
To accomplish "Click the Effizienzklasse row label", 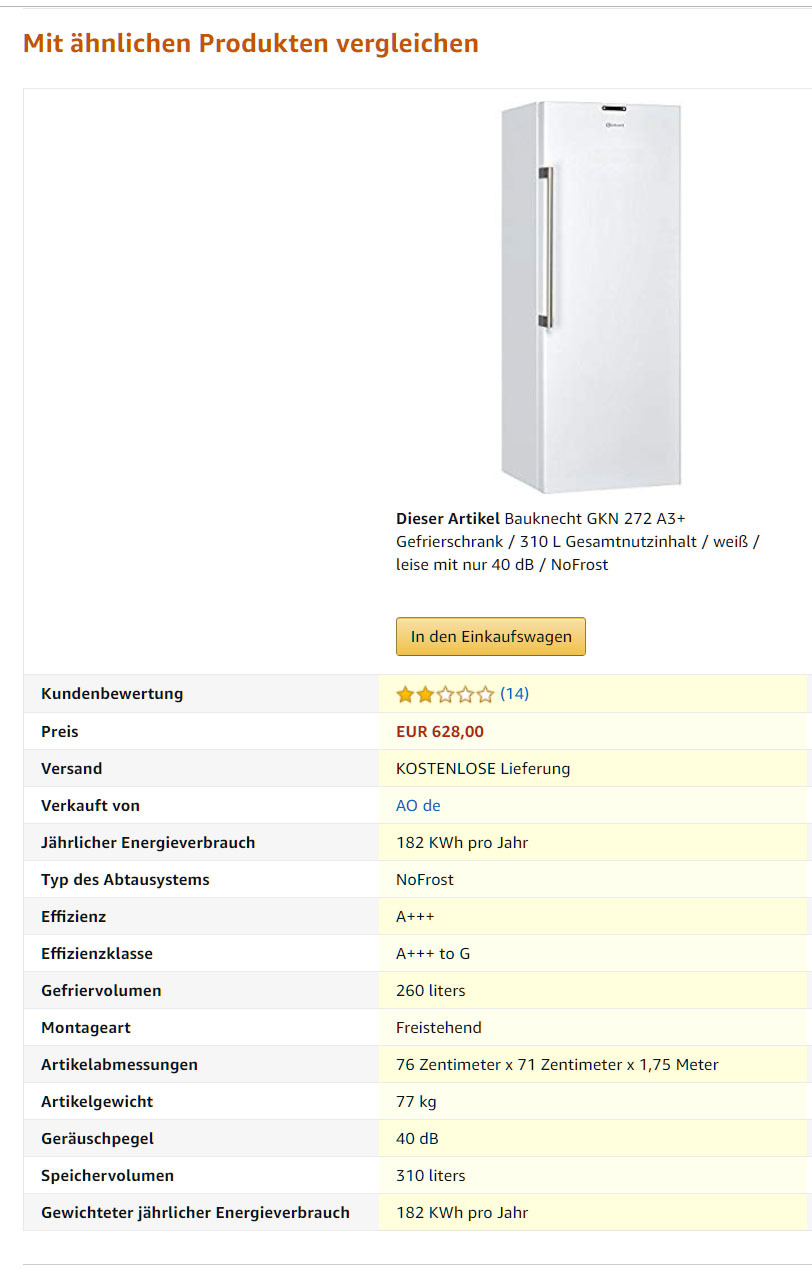I will 97,954.
